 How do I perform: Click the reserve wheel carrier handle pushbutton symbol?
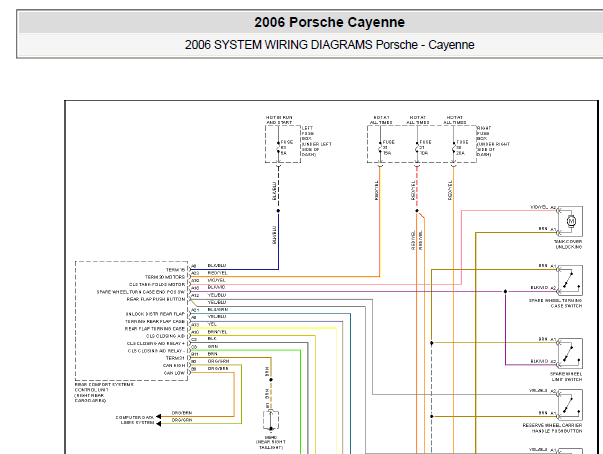pos(570,405)
